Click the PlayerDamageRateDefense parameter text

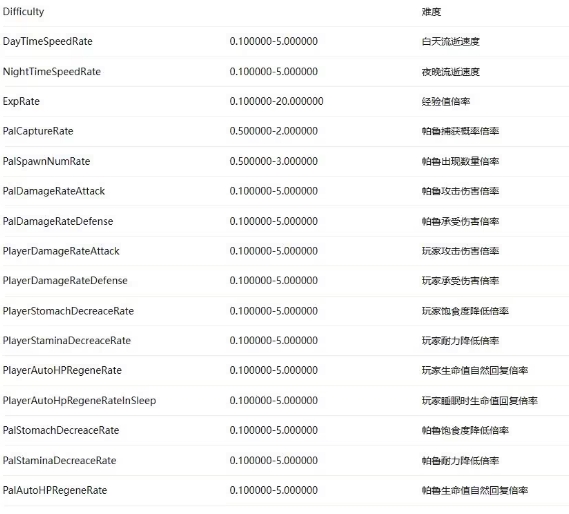tap(65, 281)
